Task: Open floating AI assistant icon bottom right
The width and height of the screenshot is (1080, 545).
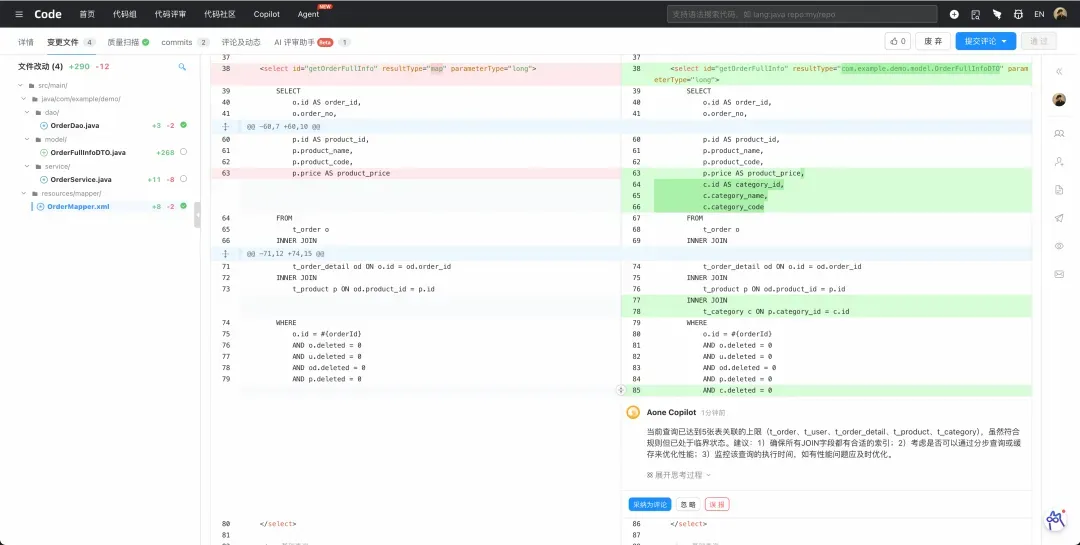Action: [x=1056, y=520]
